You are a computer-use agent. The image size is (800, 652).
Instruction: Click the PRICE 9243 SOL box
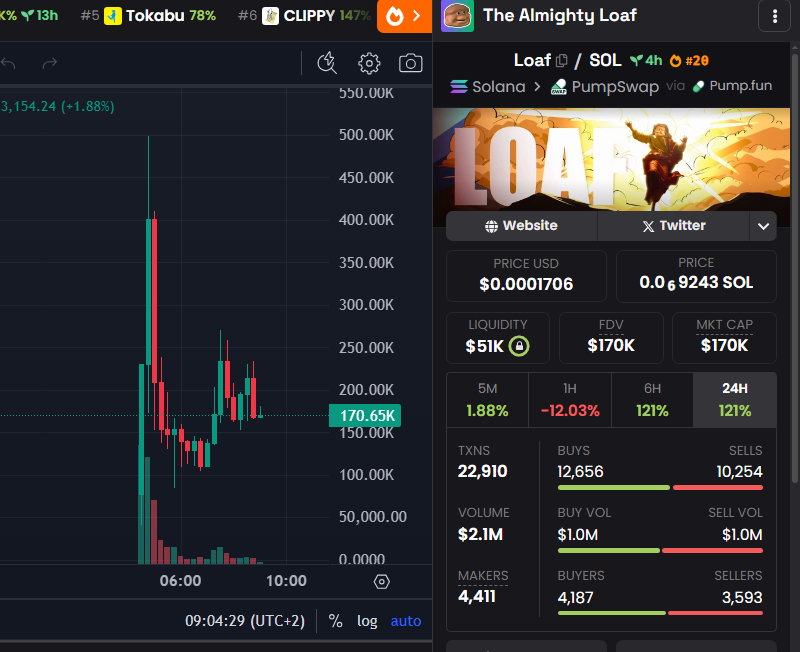click(696, 276)
